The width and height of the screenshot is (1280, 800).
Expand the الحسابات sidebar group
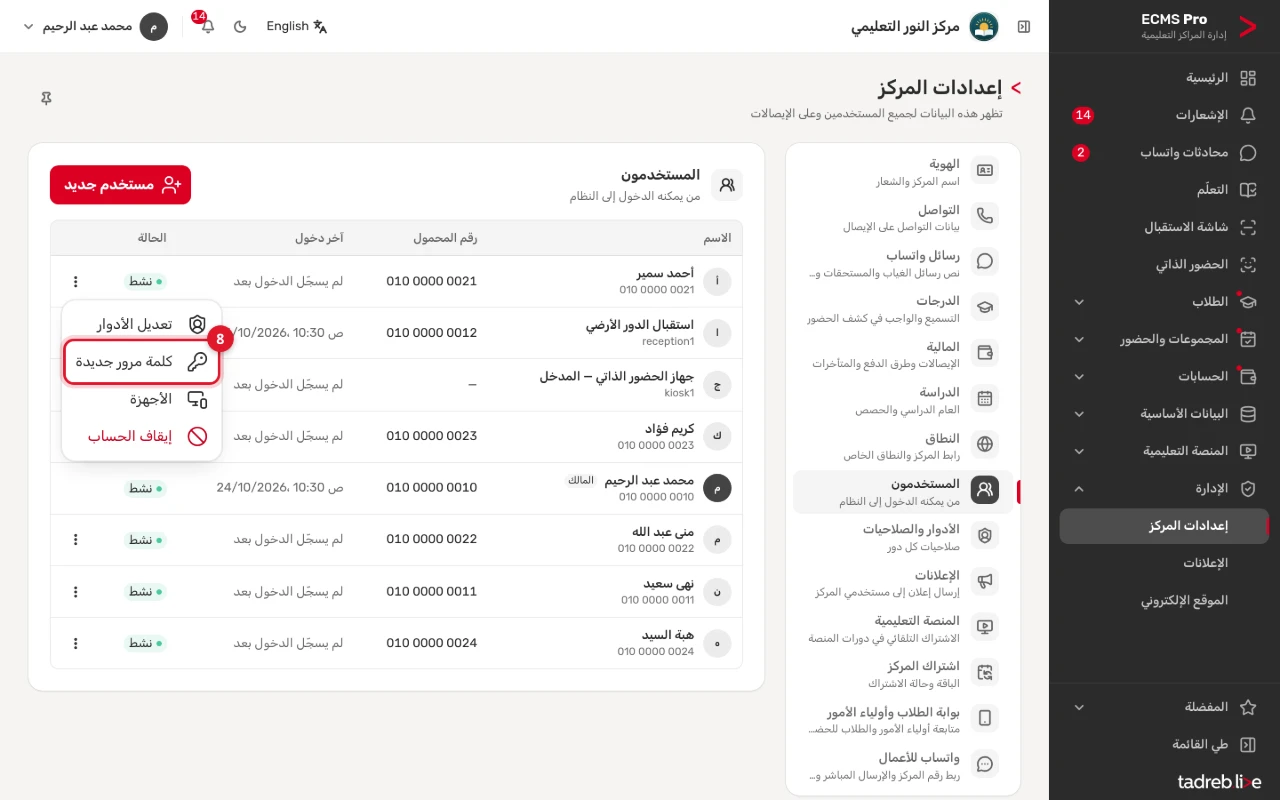(1164, 377)
